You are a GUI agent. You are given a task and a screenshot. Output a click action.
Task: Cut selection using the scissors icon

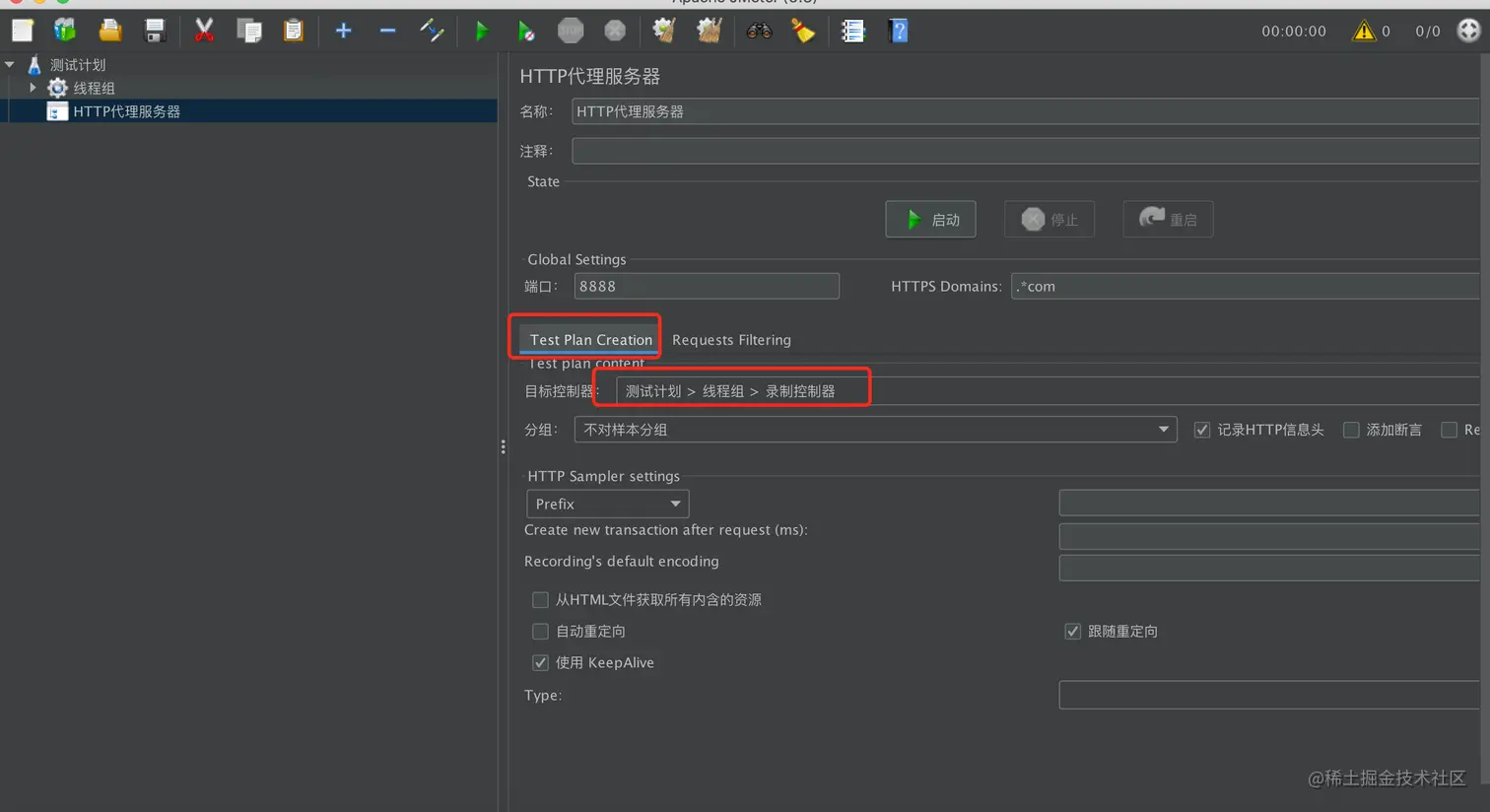[x=204, y=31]
